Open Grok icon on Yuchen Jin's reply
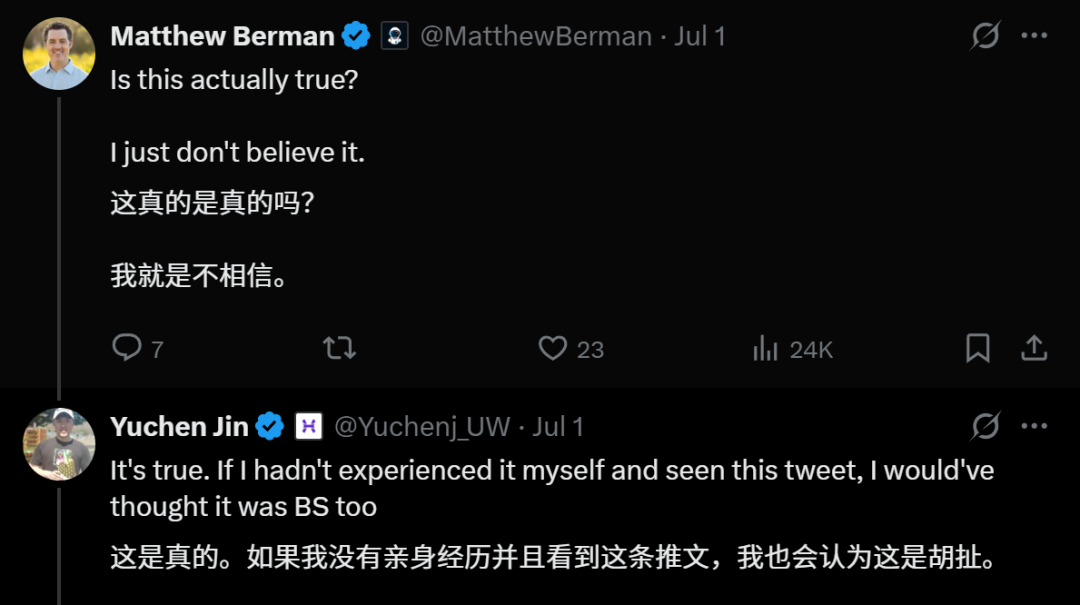The height and width of the screenshot is (605, 1080). coord(985,426)
